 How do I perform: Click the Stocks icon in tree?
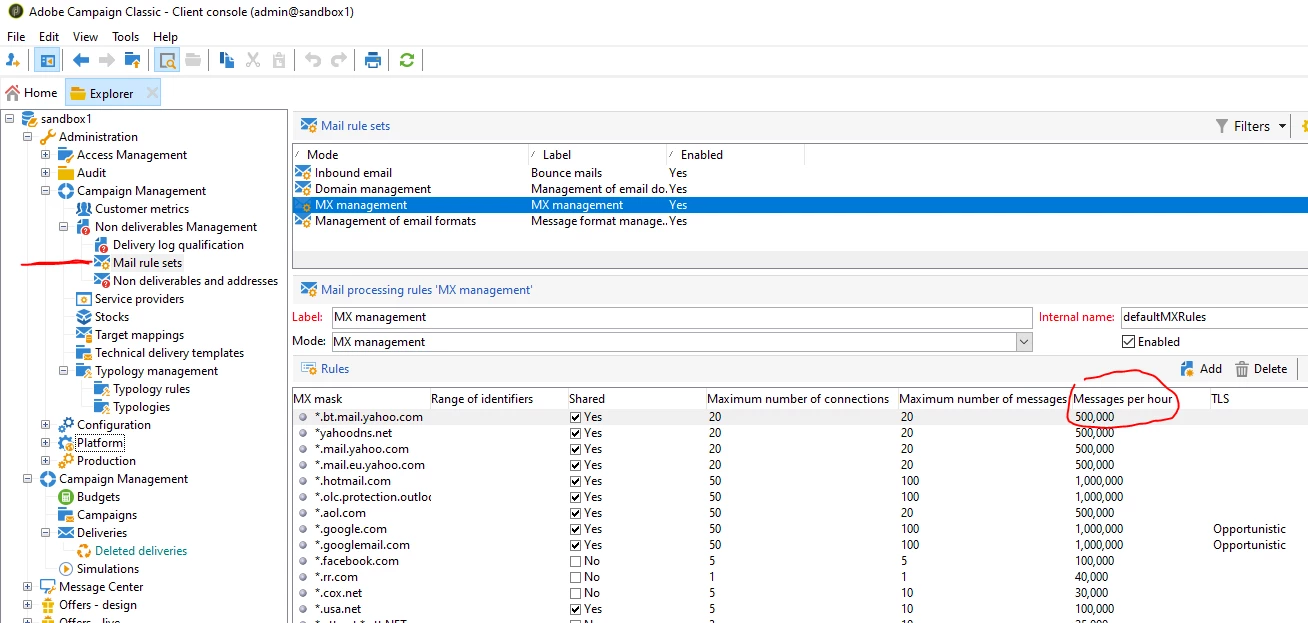[84, 317]
